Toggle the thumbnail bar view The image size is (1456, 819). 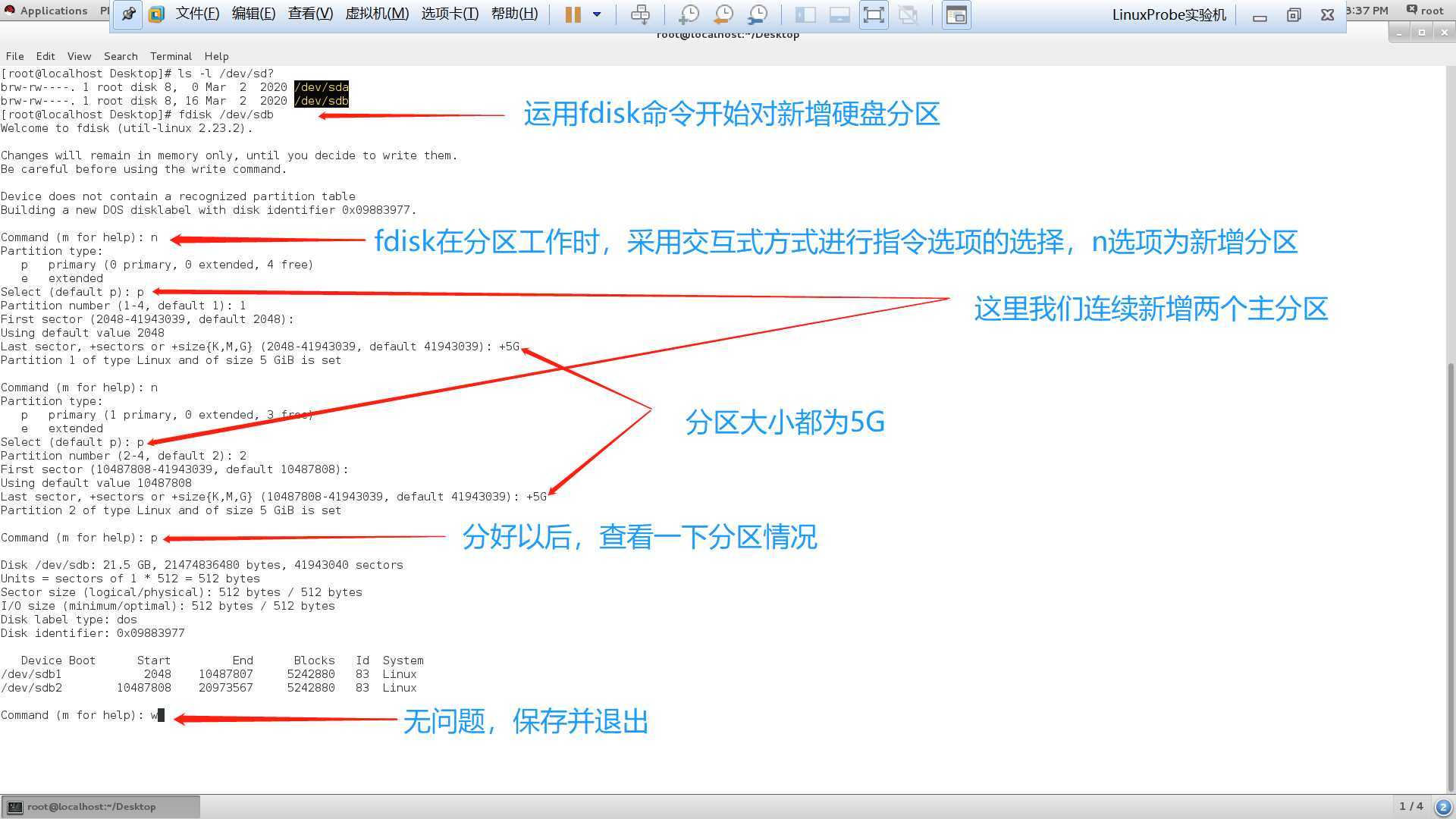[839, 14]
